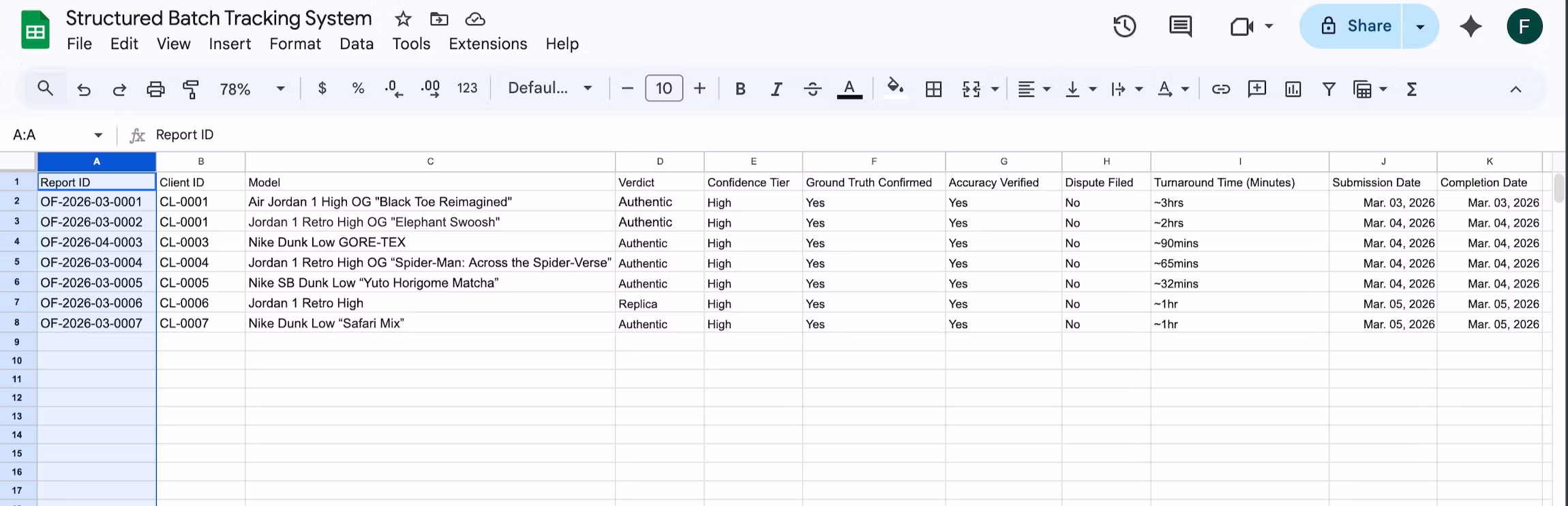This screenshot has width=1568, height=506.
Task: Click the insert link icon
Action: click(1220, 89)
